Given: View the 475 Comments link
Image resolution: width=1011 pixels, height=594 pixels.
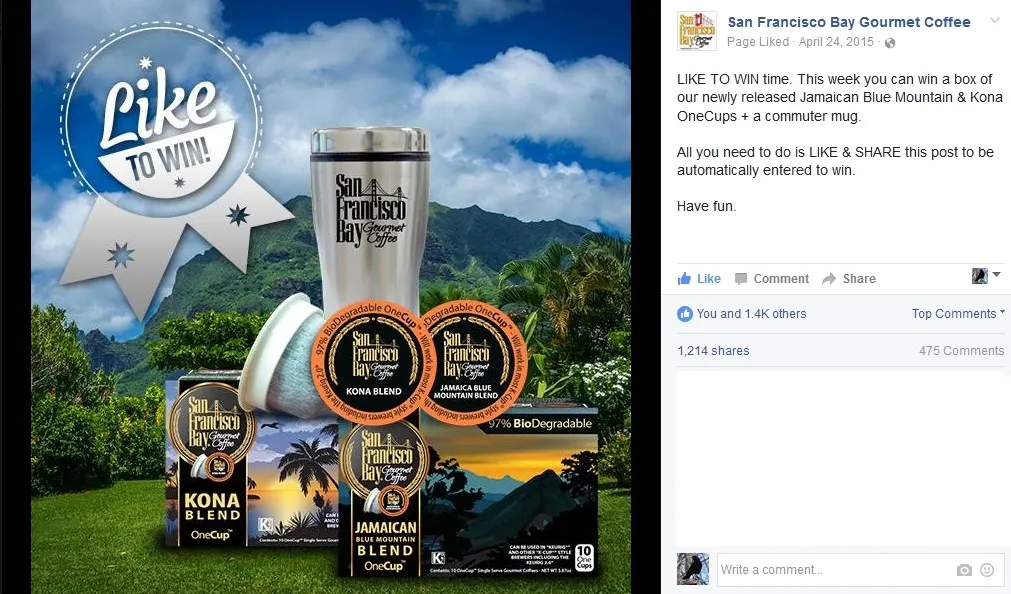Looking at the screenshot, I should (x=961, y=351).
